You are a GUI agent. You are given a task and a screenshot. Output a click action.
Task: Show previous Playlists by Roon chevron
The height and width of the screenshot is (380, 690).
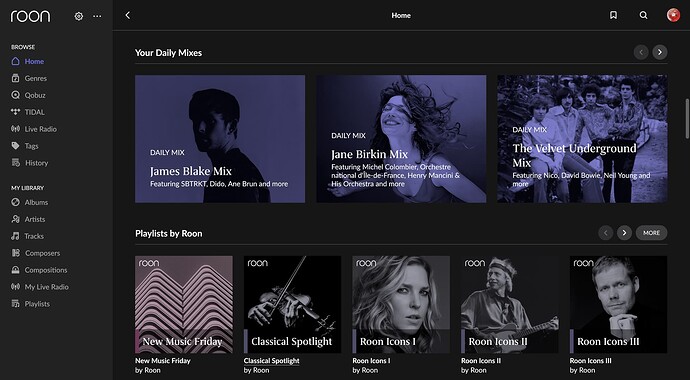(x=606, y=233)
